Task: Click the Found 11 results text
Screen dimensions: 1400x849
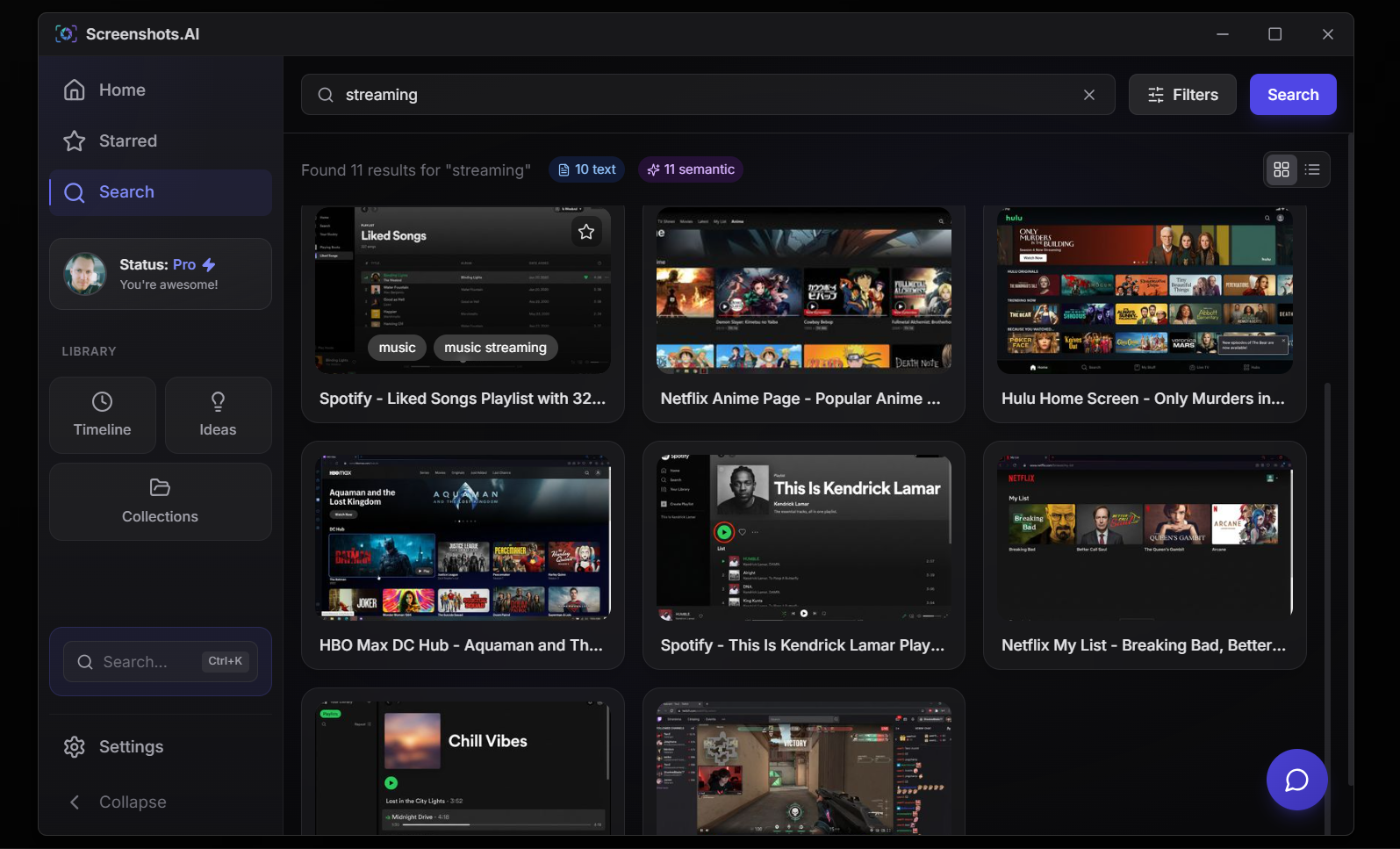Action: click(416, 170)
